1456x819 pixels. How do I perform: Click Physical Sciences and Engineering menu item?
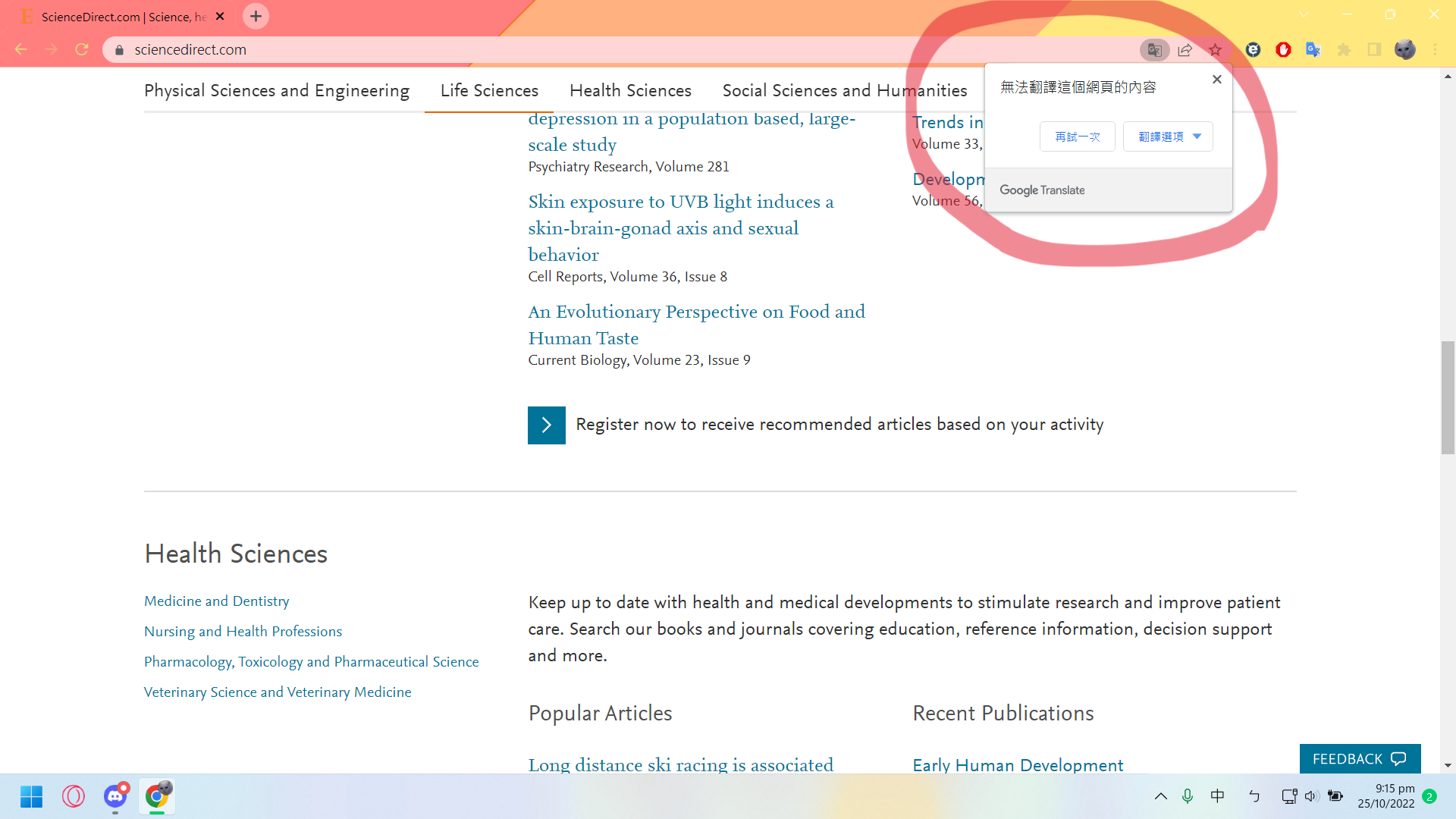pos(277,91)
